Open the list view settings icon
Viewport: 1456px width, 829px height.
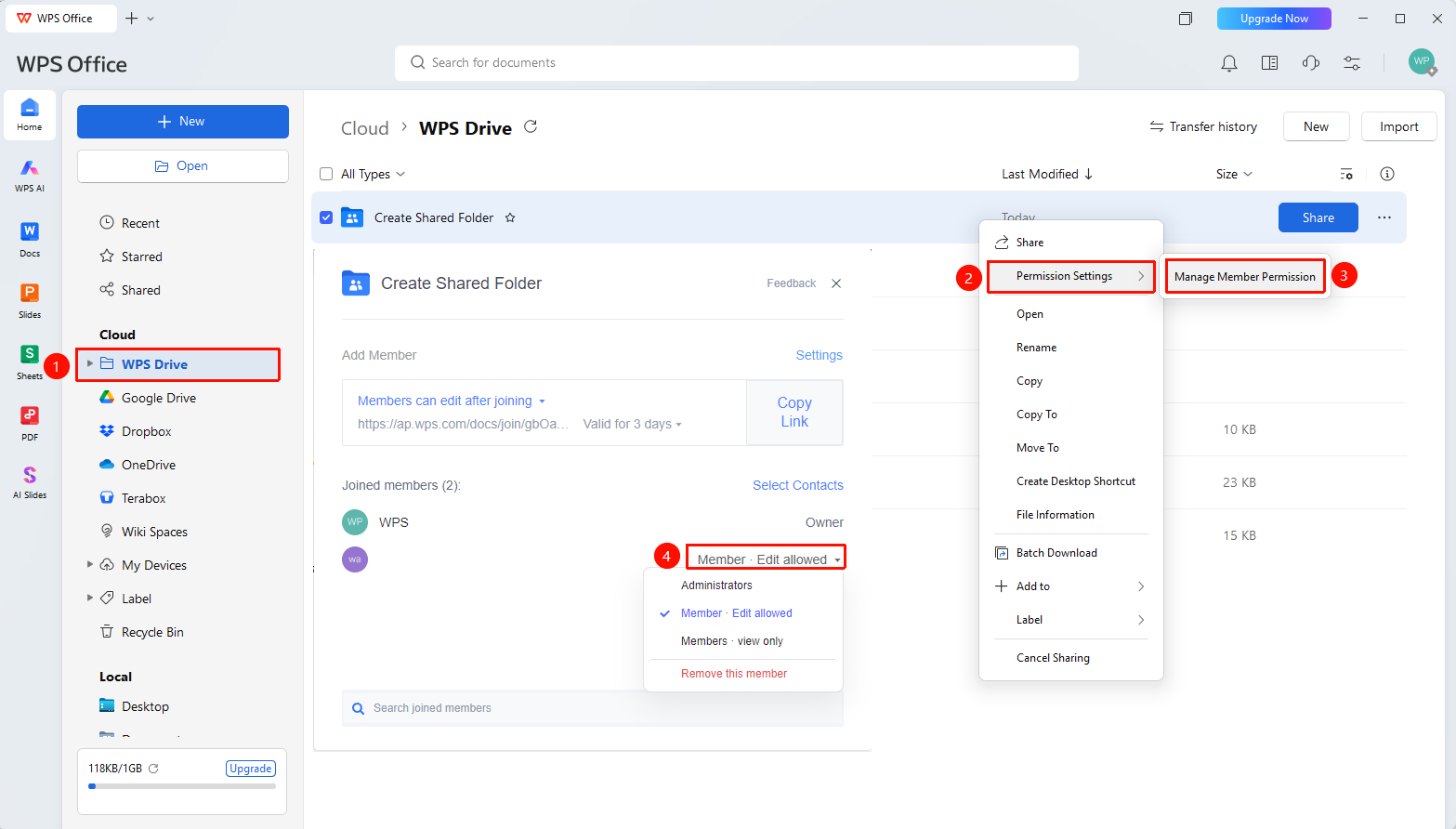[1346, 174]
